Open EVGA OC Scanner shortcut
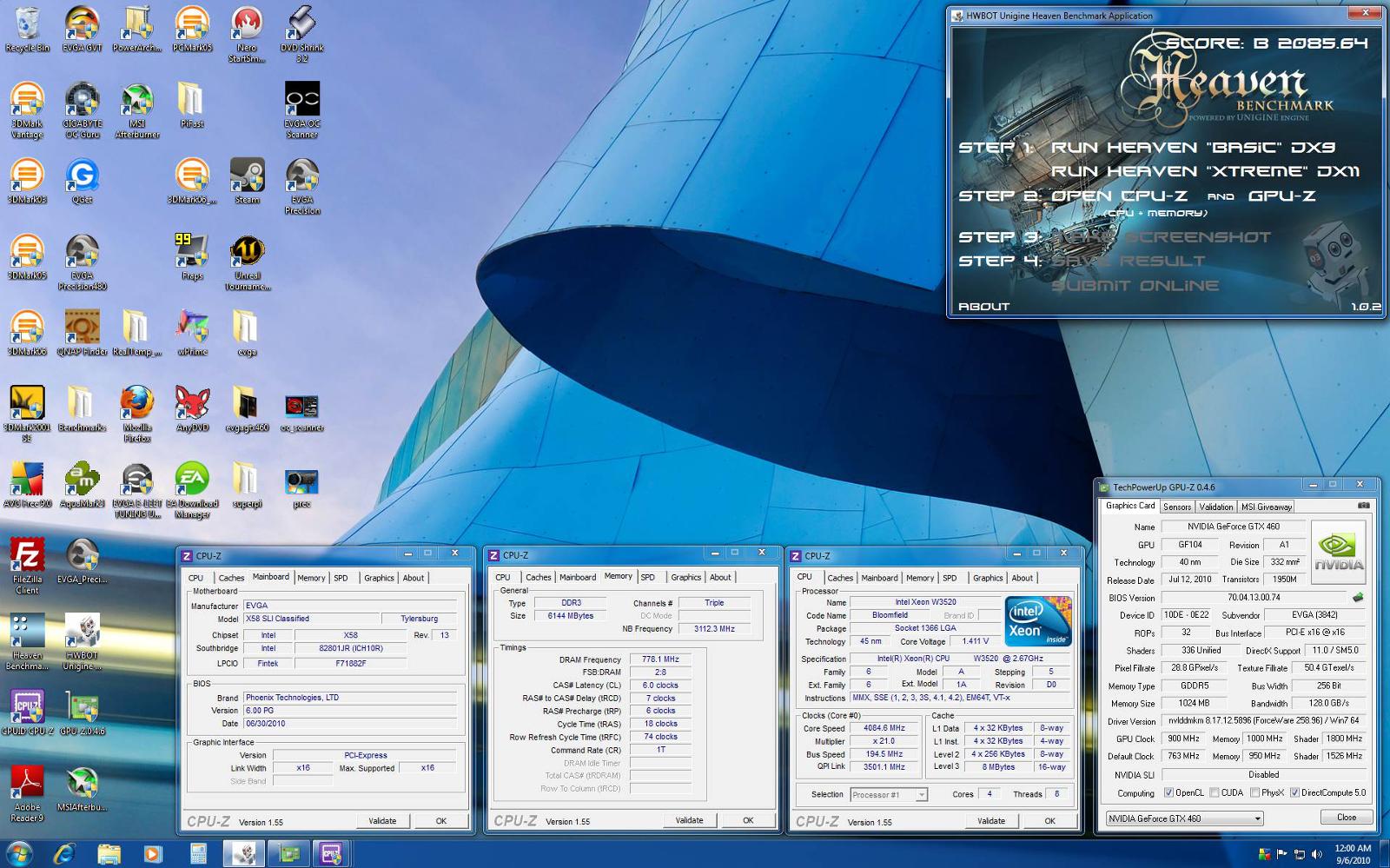1390x868 pixels. 301,110
